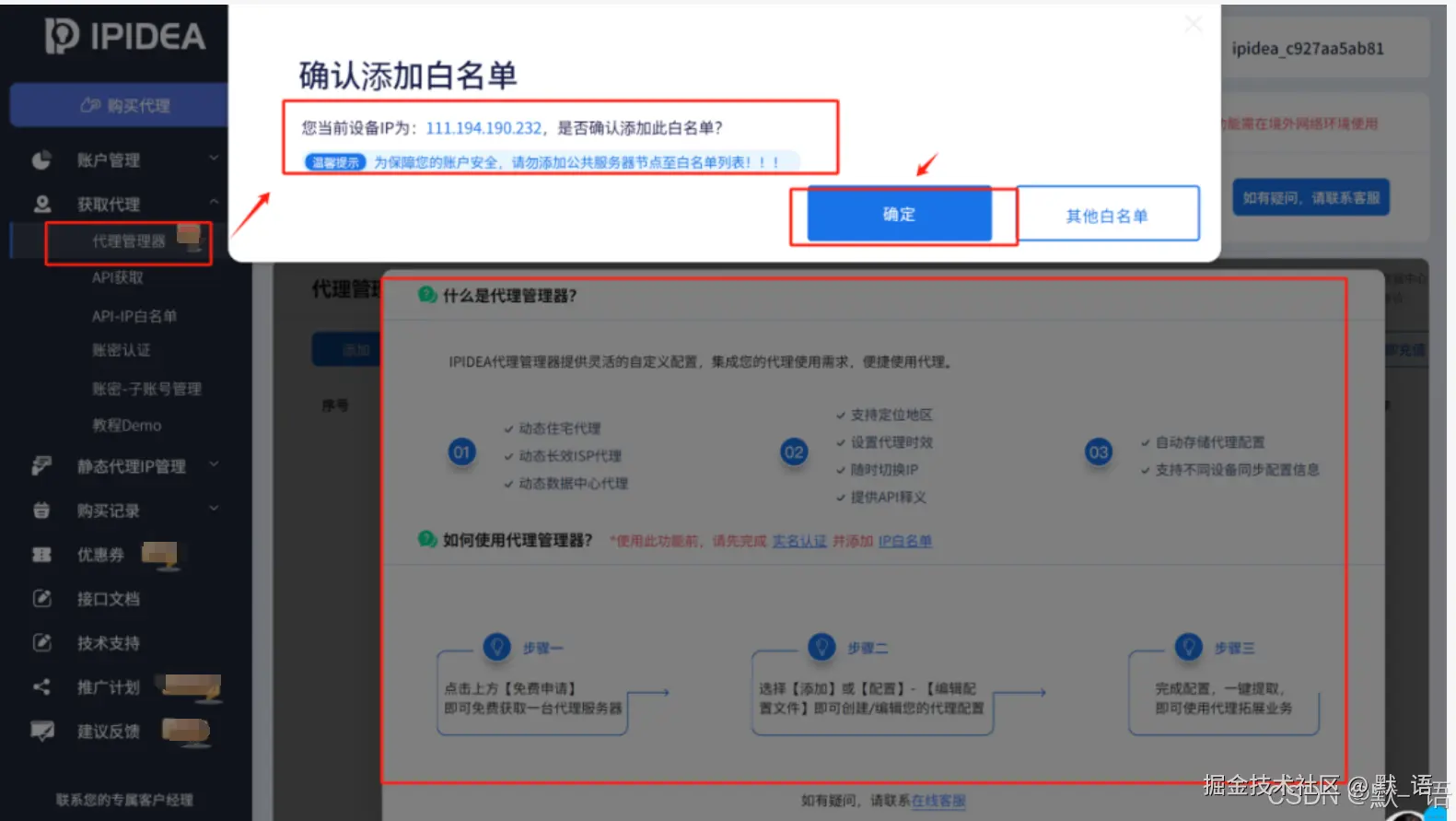Click the 静态代理IP管理 icon
Screen dimensions: 1456x821
click(41, 465)
